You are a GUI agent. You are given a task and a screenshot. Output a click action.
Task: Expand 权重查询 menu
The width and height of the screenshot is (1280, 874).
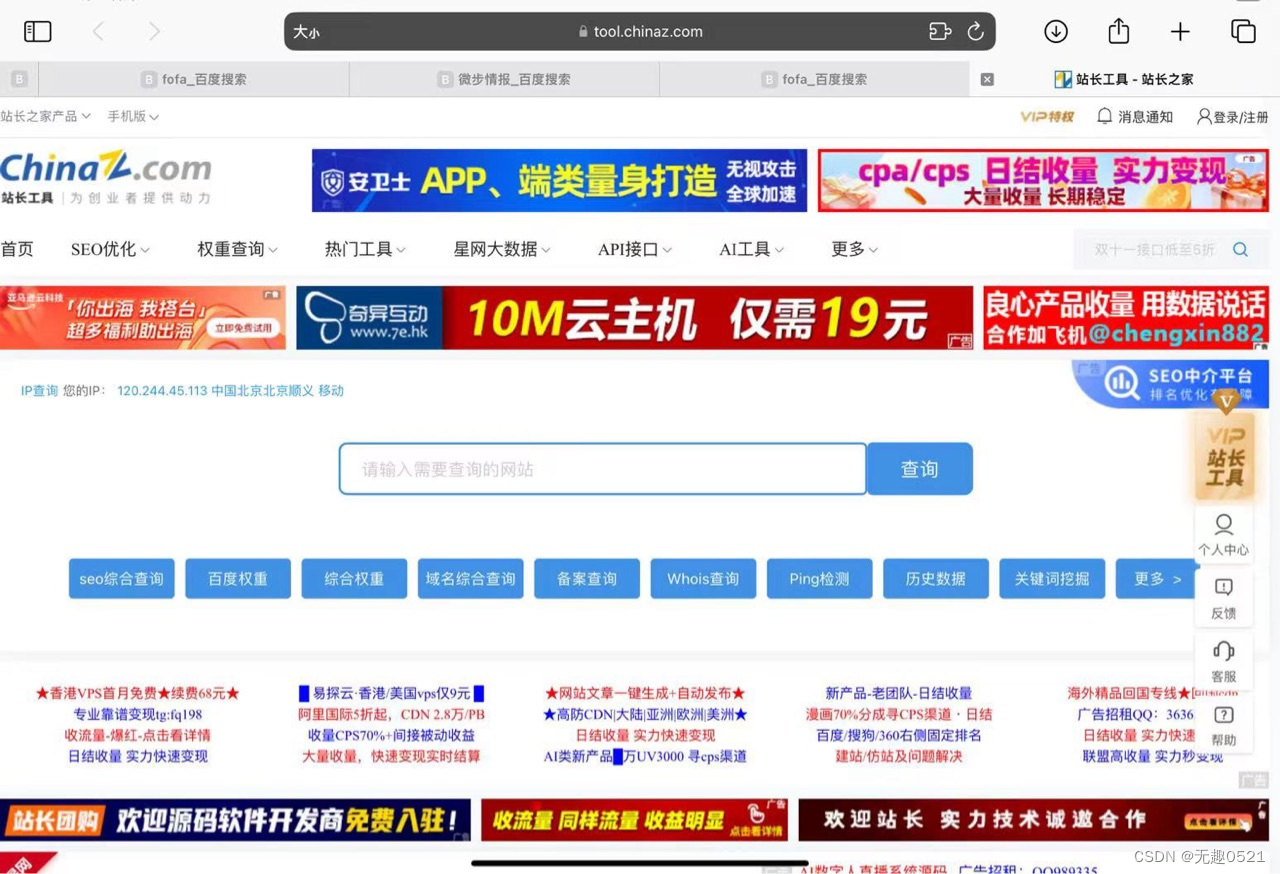tap(237, 249)
